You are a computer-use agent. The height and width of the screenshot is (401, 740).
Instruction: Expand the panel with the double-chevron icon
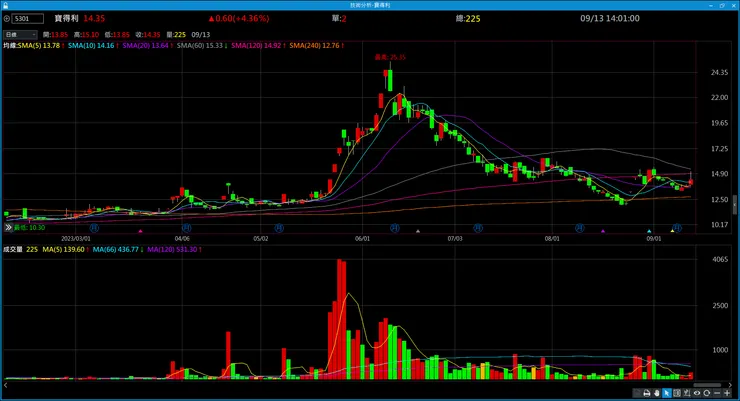8,227
